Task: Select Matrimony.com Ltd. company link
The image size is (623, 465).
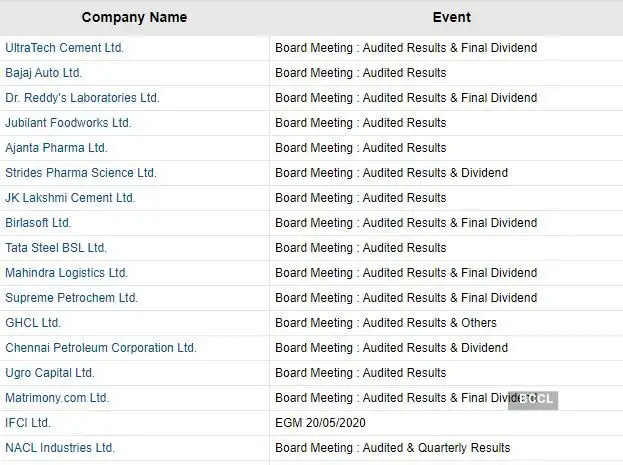Action: point(57,398)
